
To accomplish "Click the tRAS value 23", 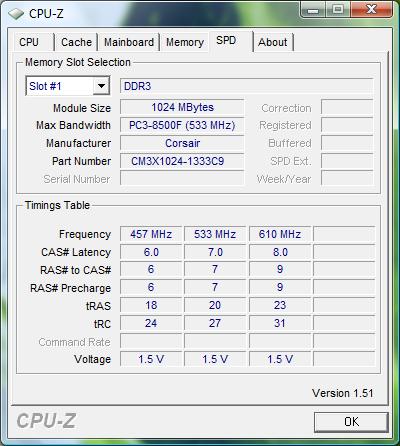I will tap(280, 305).
